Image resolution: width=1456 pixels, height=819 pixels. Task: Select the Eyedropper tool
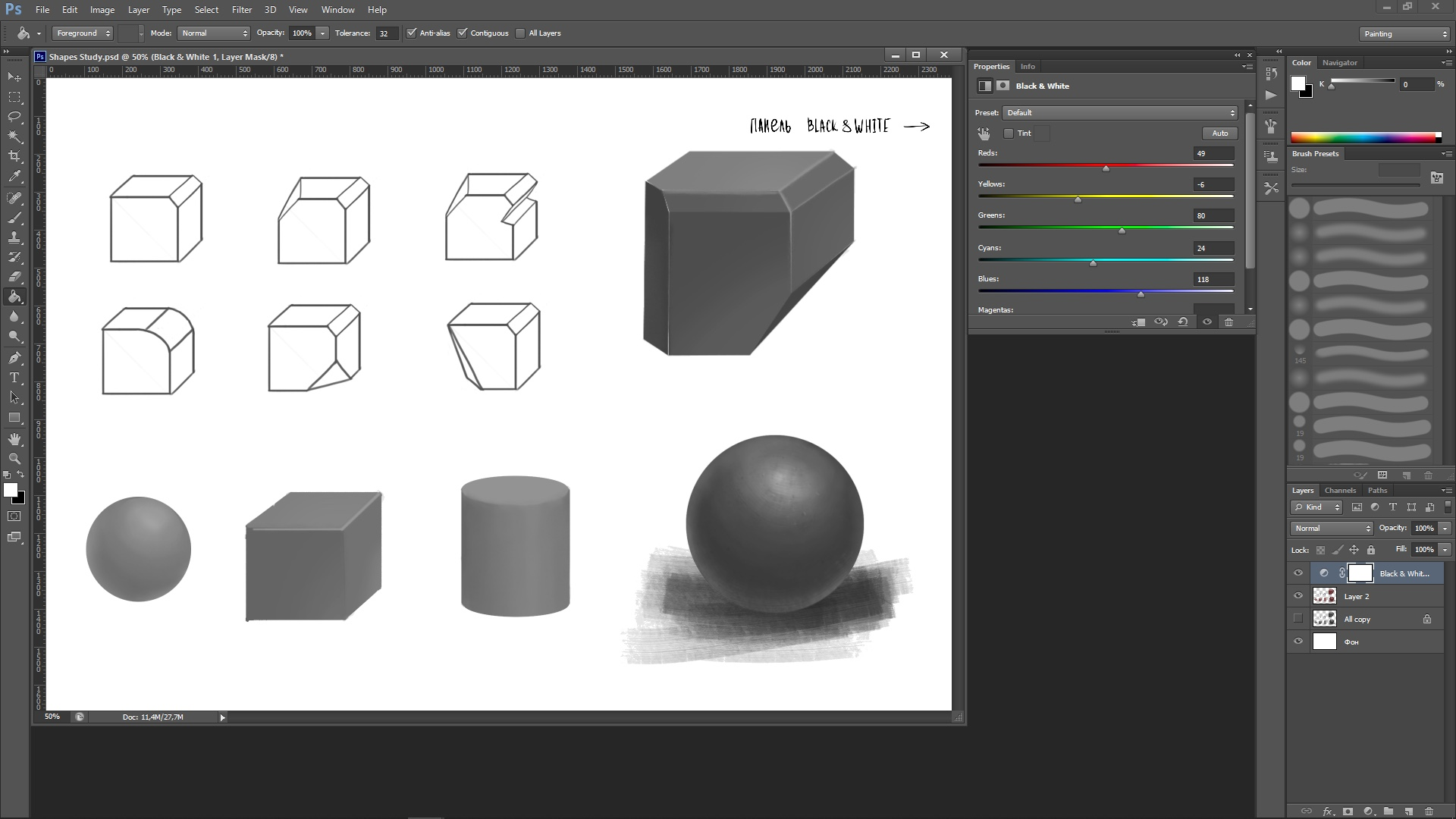coord(15,177)
